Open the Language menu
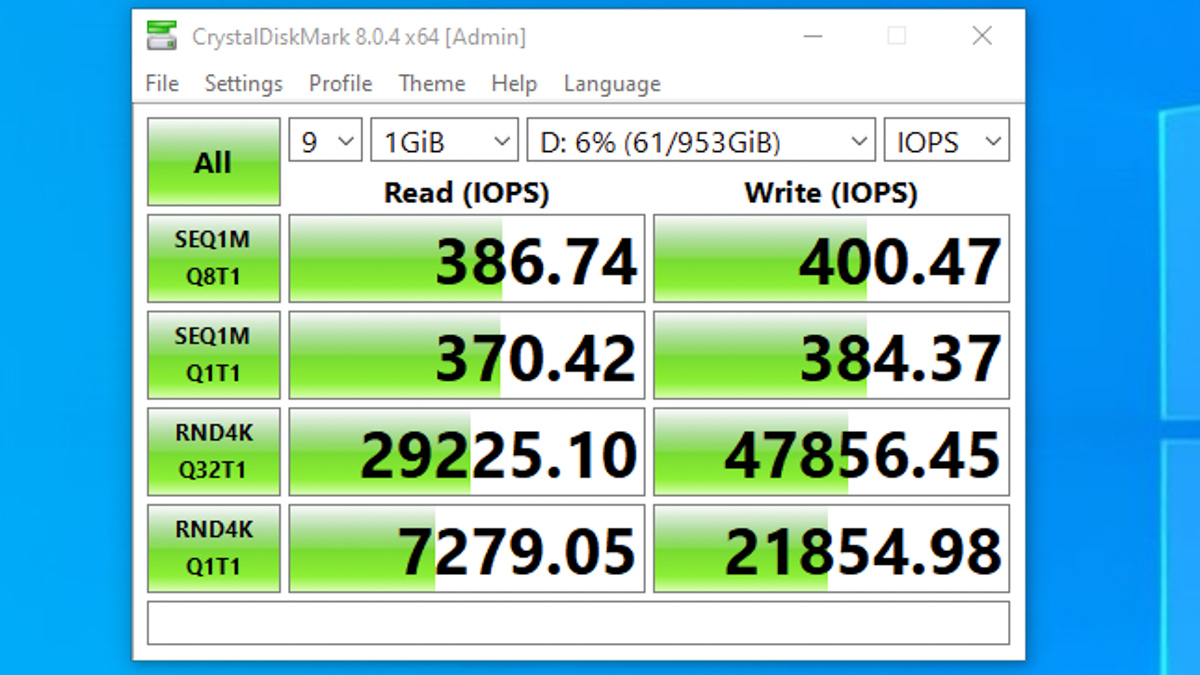Image resolution: width=1200 pixels, height=675 pixels. click(x=612, y=84)
